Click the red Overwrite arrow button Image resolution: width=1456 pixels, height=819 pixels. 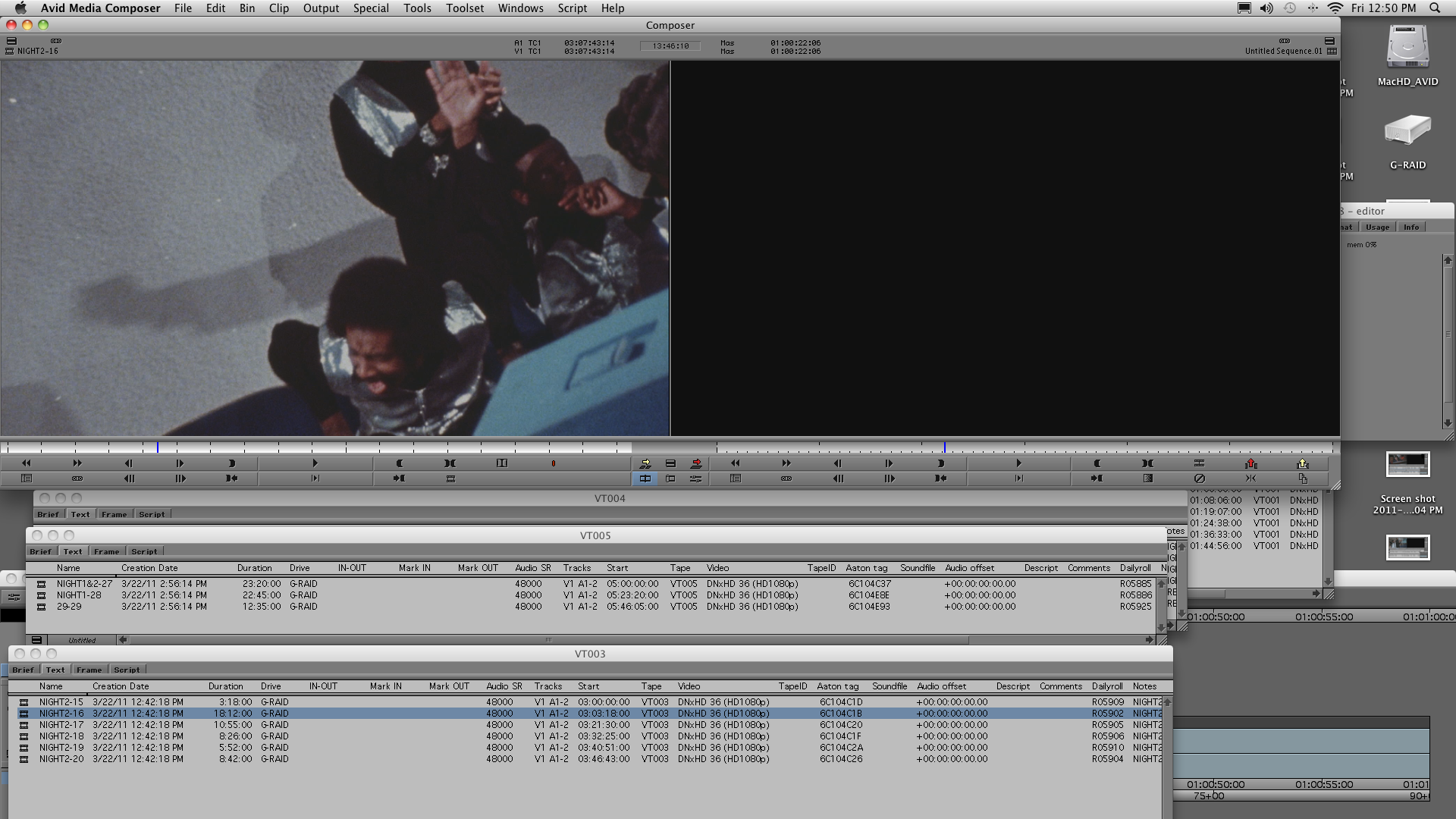696,463
